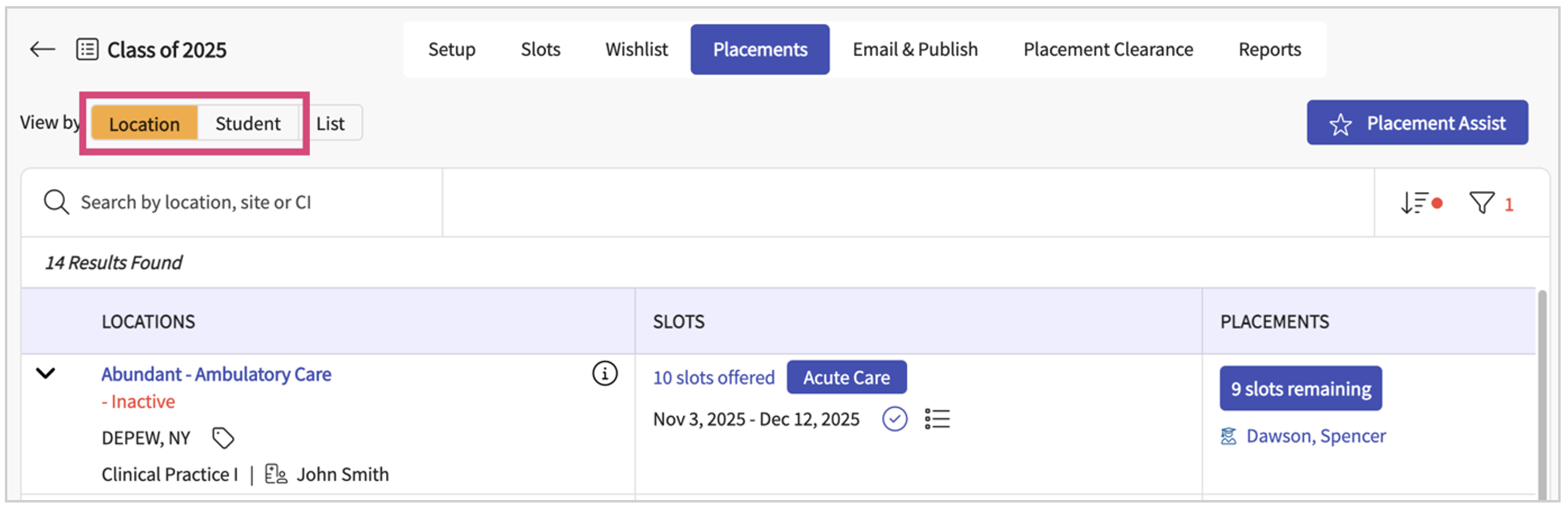Image resolution: width=1568 pixels, height=508 pixels.
Task: Click the info icon for Abundant location
Action: (605, 373)
